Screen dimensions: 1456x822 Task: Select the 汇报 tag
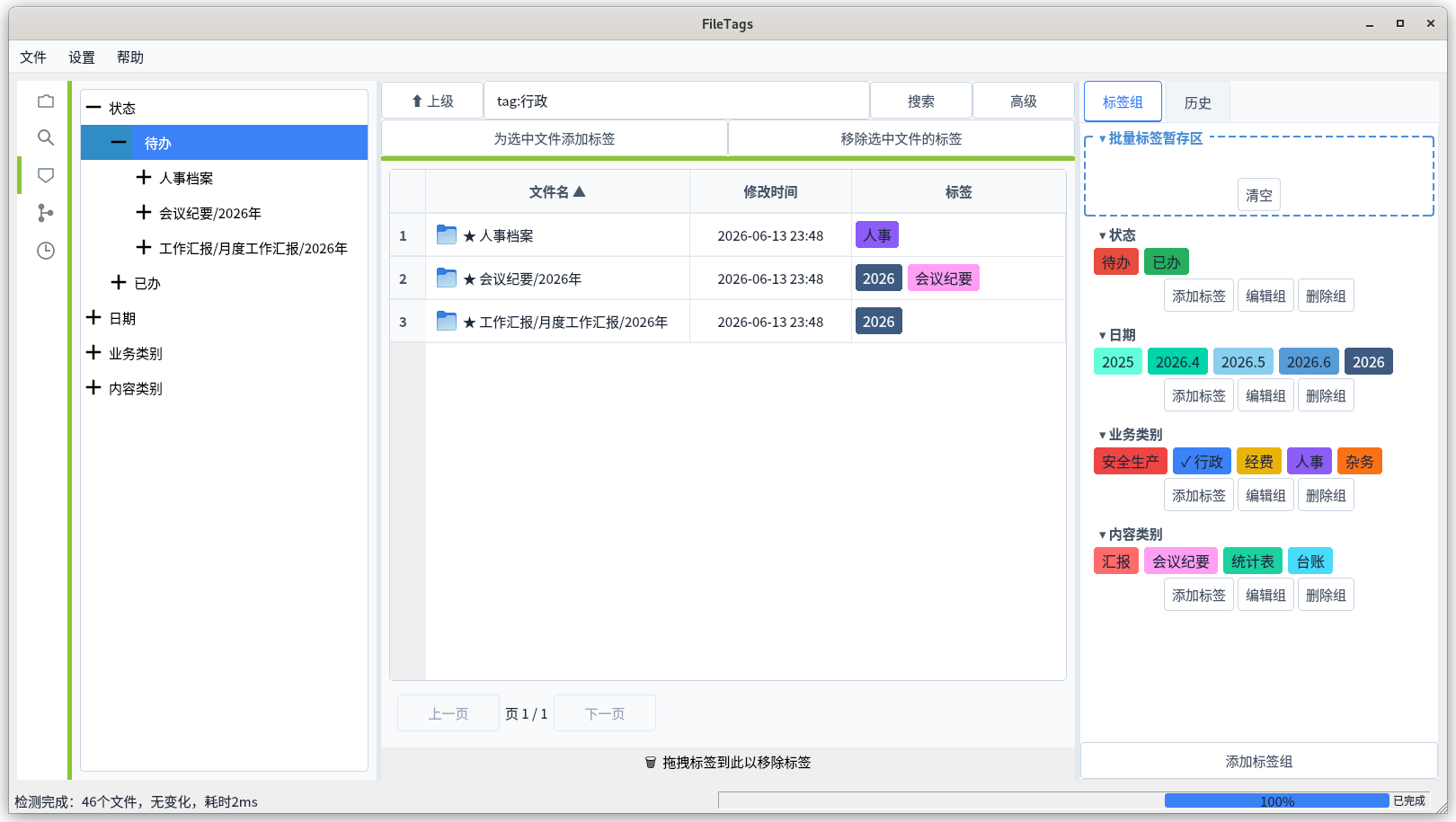point(1116,561)
